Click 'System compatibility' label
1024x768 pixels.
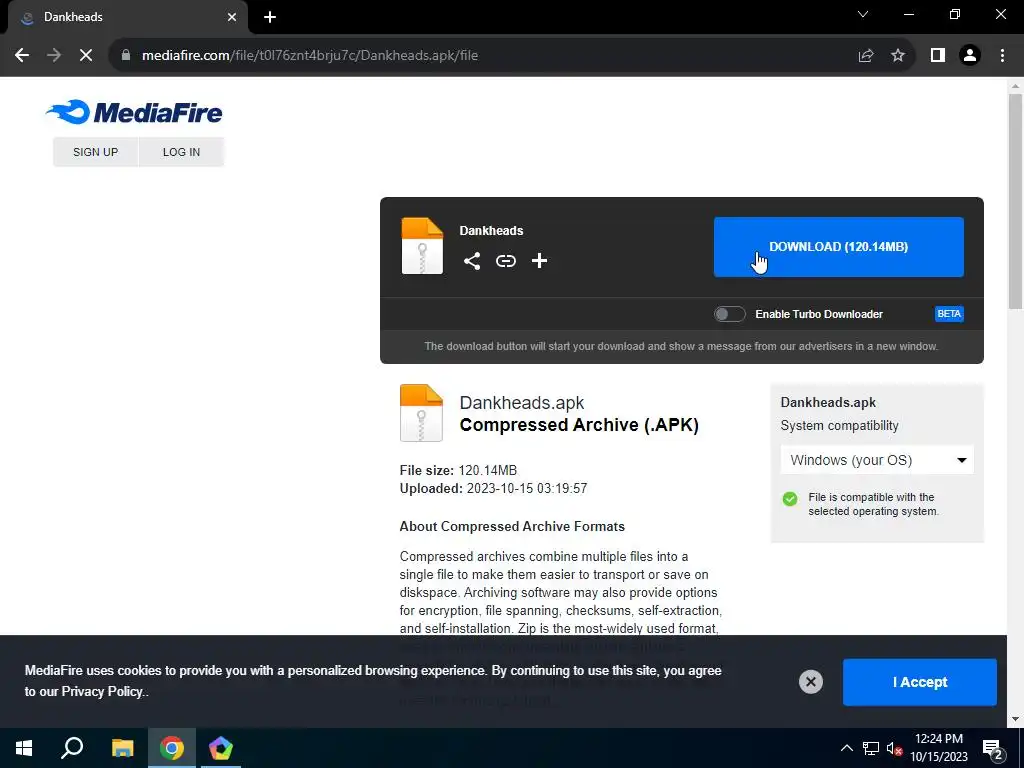pos(839,426)
